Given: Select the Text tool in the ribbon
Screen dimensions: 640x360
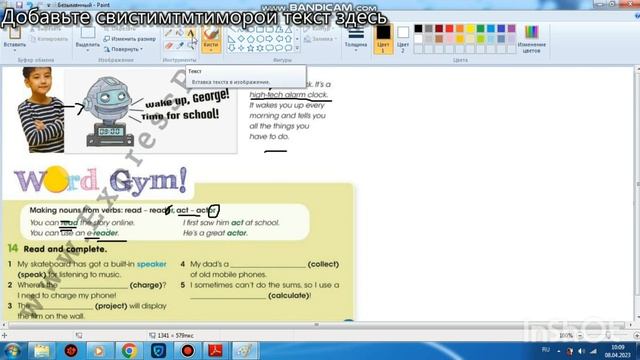Looking at the screenshot, I should (190, 33).
